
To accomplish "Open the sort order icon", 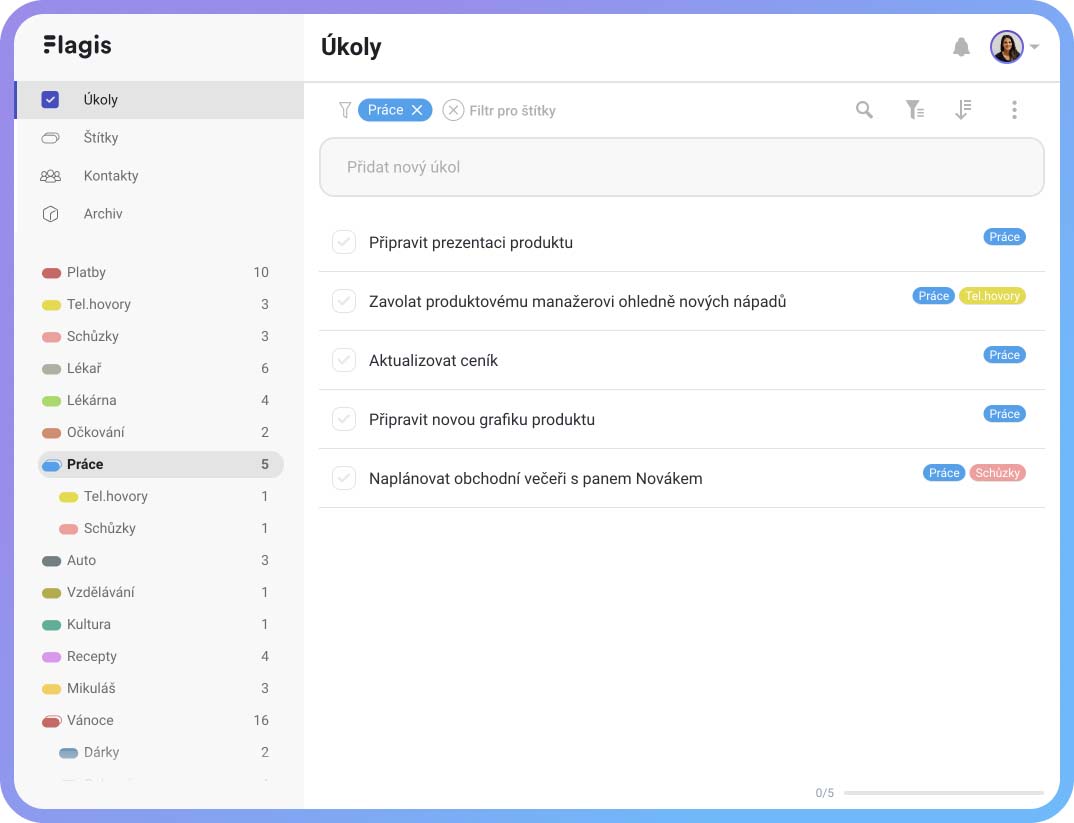I will coord(963,110).
